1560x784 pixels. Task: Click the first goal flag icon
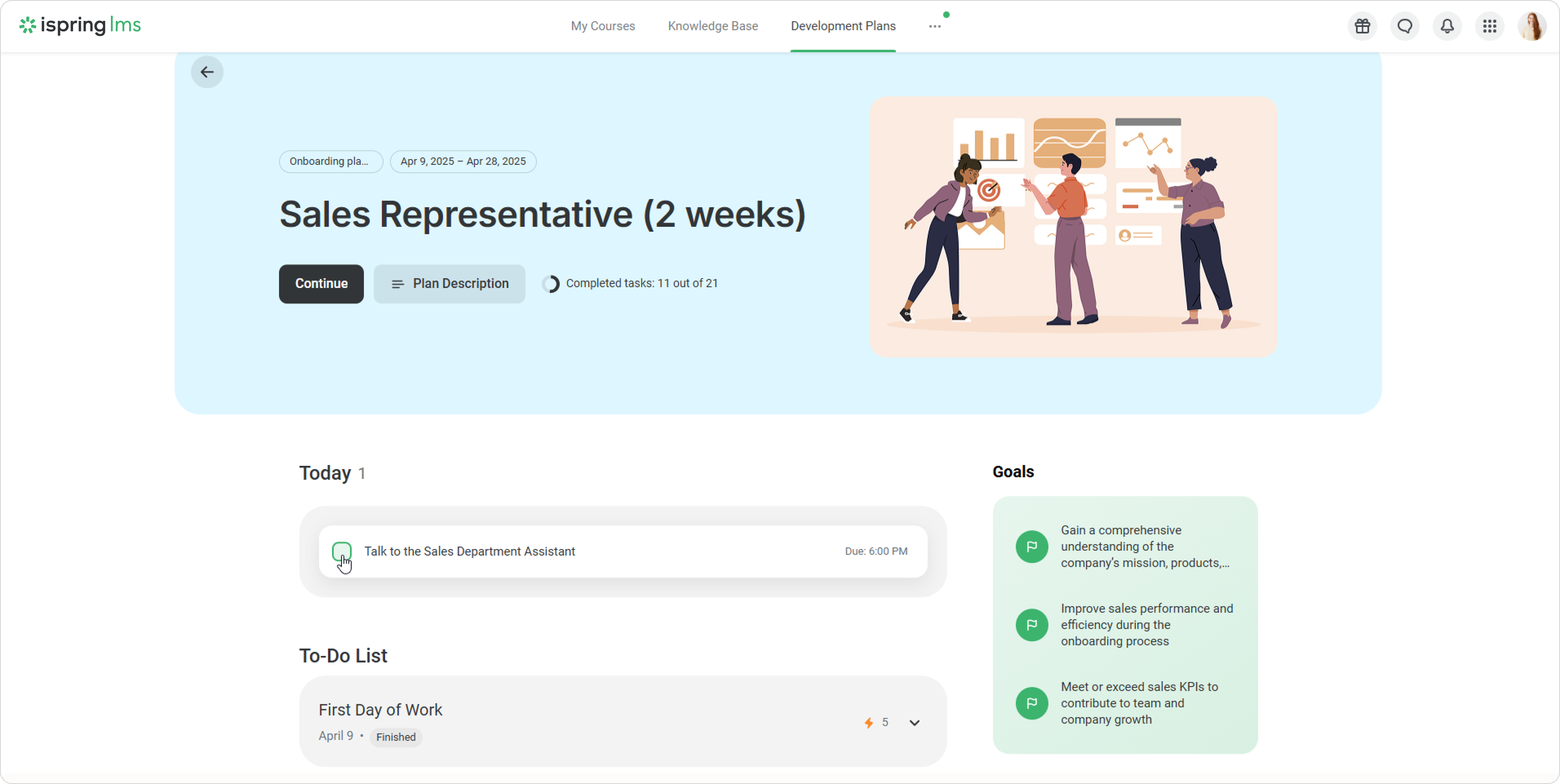pos(1031,546)
